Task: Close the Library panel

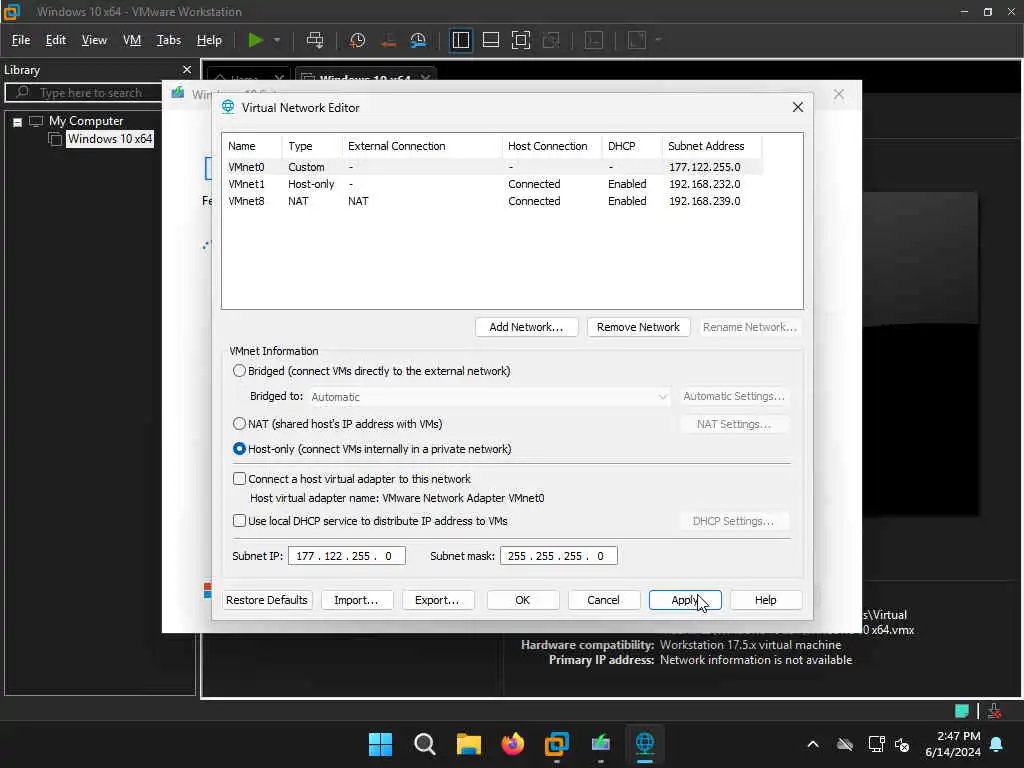Action: [187, 69]
